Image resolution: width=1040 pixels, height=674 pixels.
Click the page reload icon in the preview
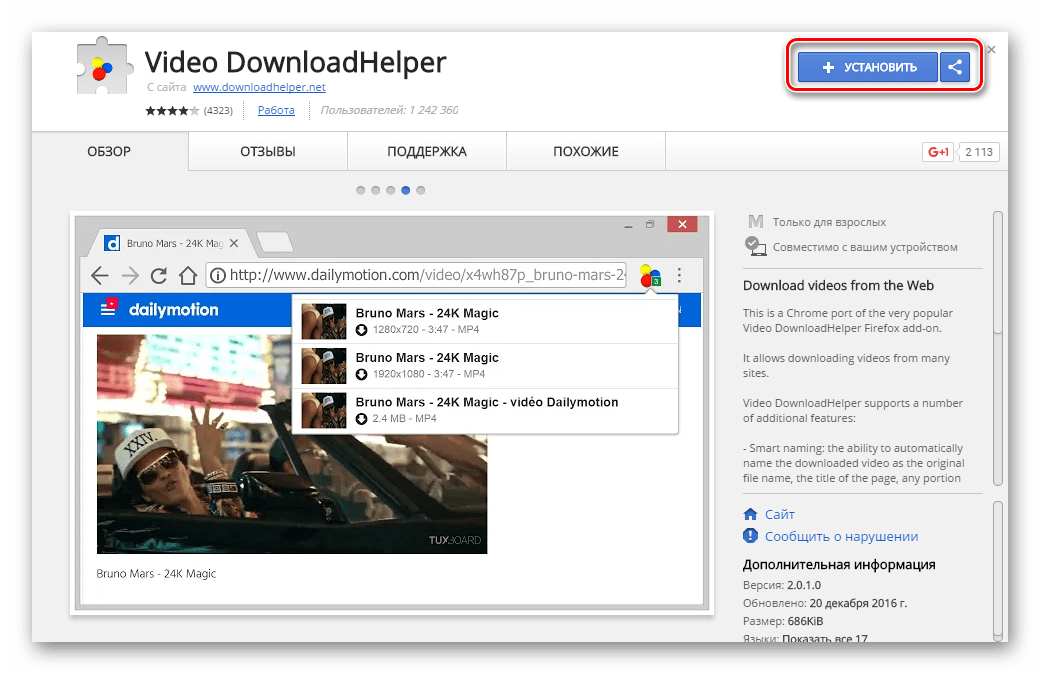[159, 275]
